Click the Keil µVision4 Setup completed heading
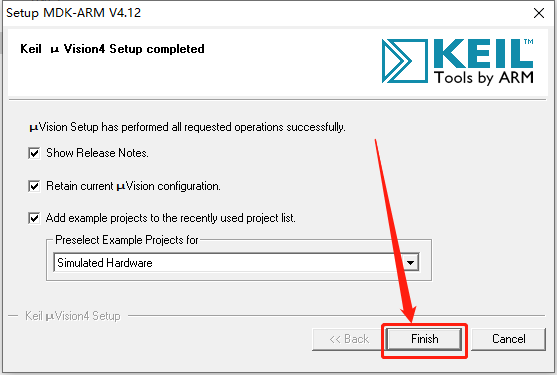Viewport: 557px width, 375px height. point(112,49)
